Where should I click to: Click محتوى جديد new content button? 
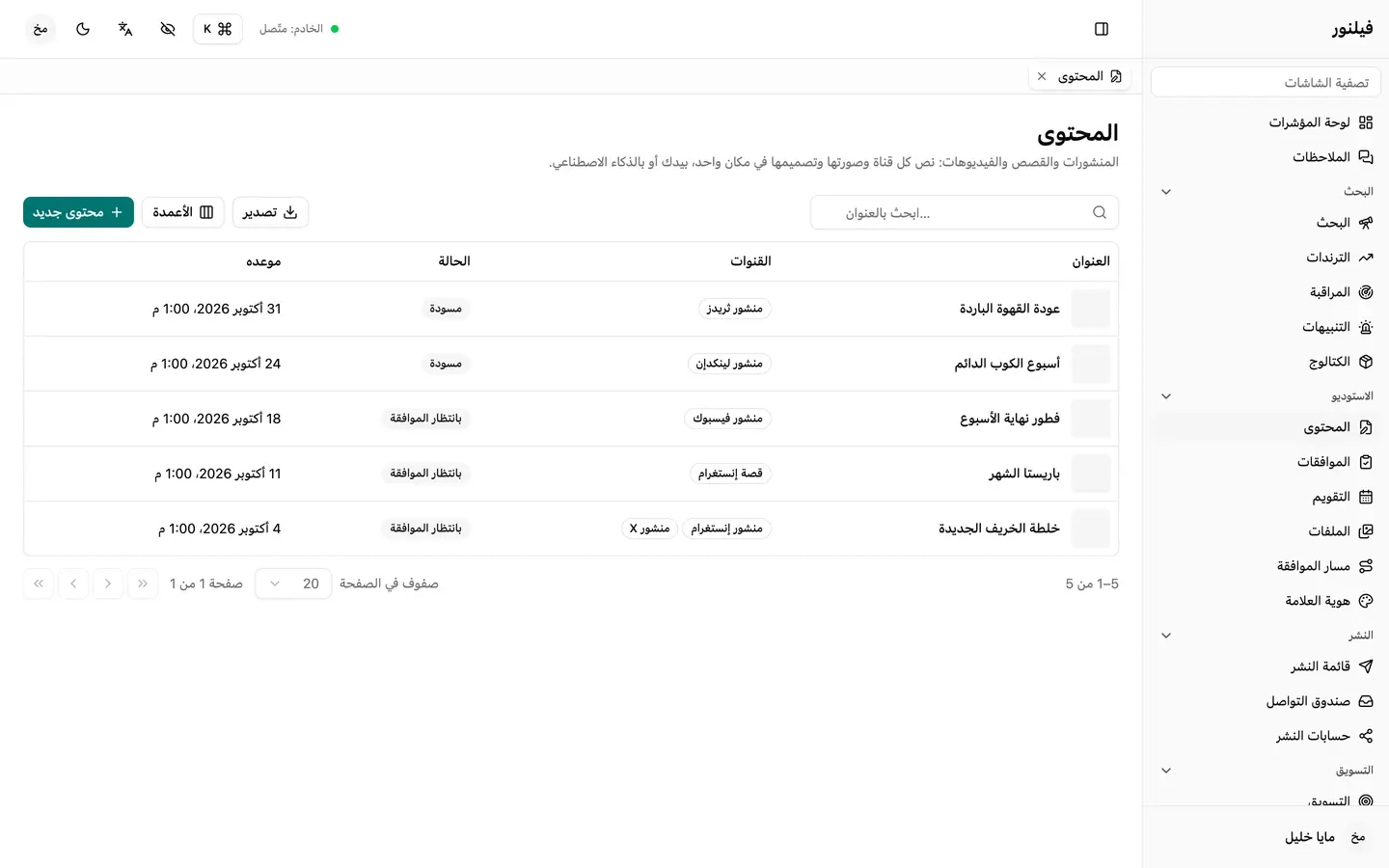pyautogui.click(x=78, y=212)
